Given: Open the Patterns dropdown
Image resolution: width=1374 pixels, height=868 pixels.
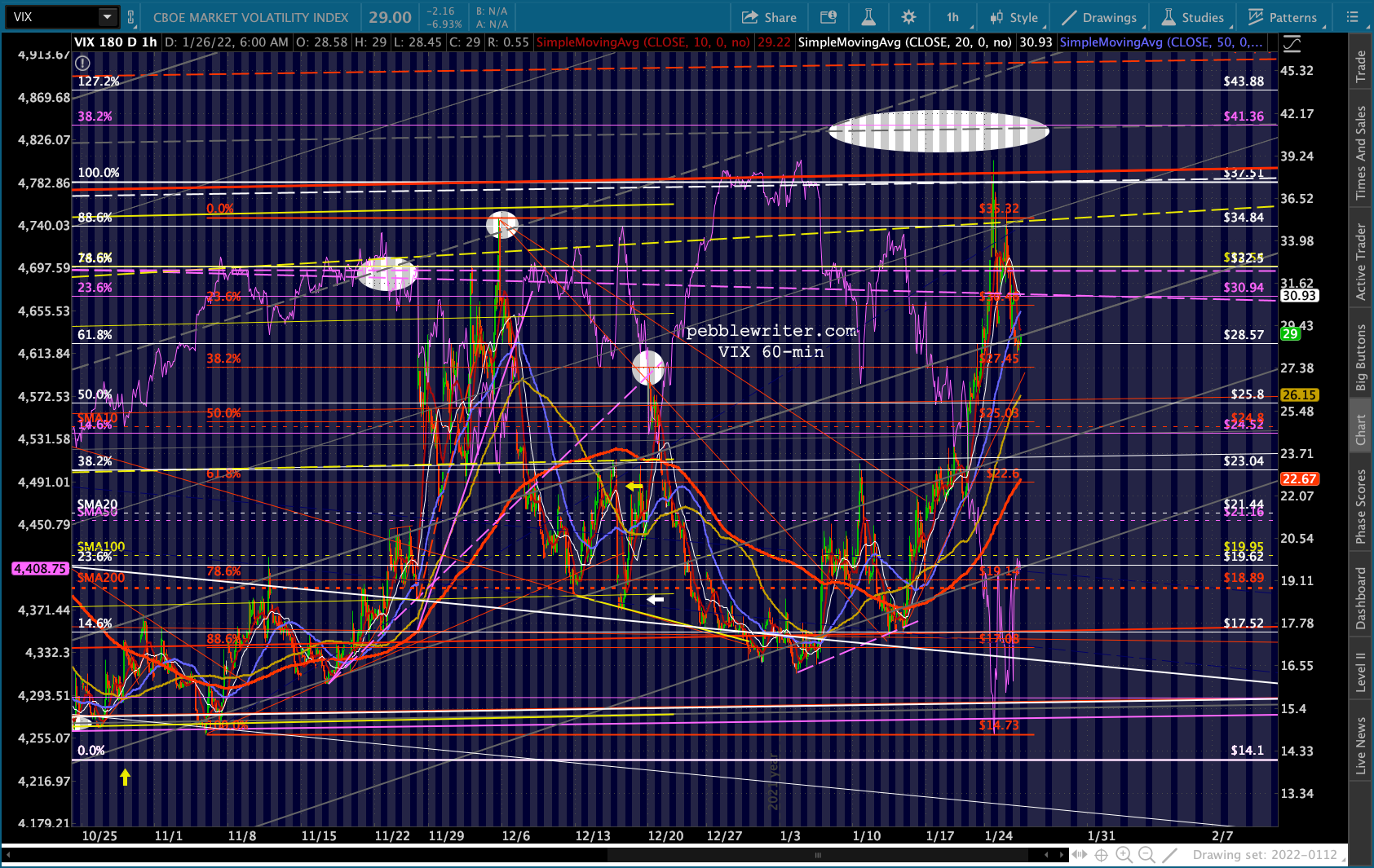Looking at the screenshot, I should point(1283,17).
